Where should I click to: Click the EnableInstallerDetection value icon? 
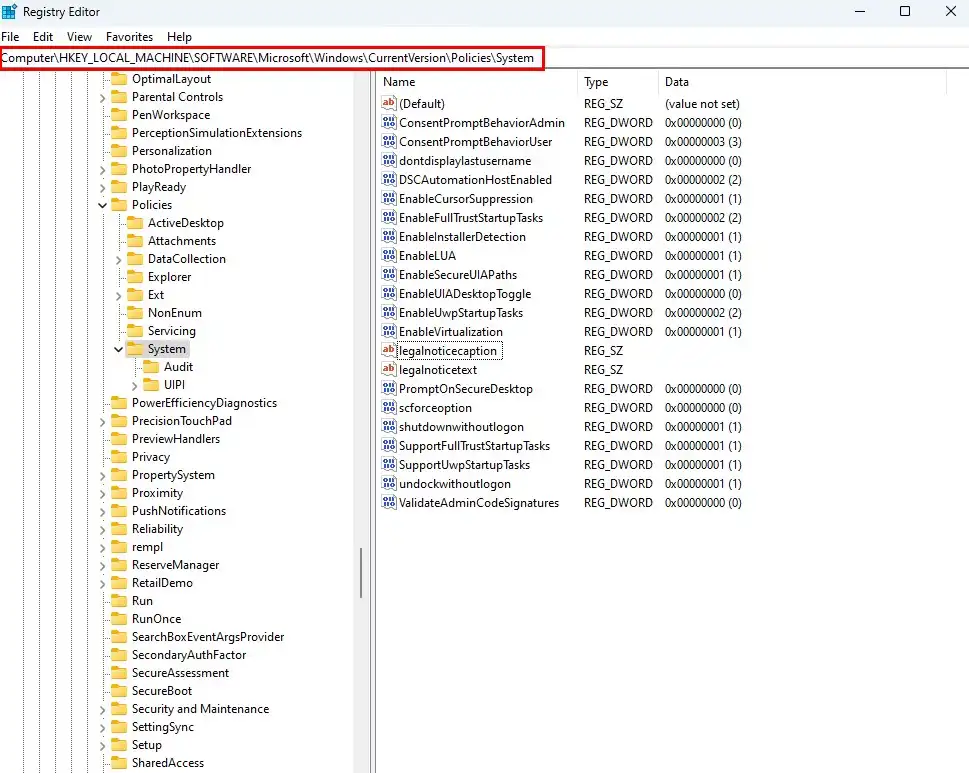389,237
